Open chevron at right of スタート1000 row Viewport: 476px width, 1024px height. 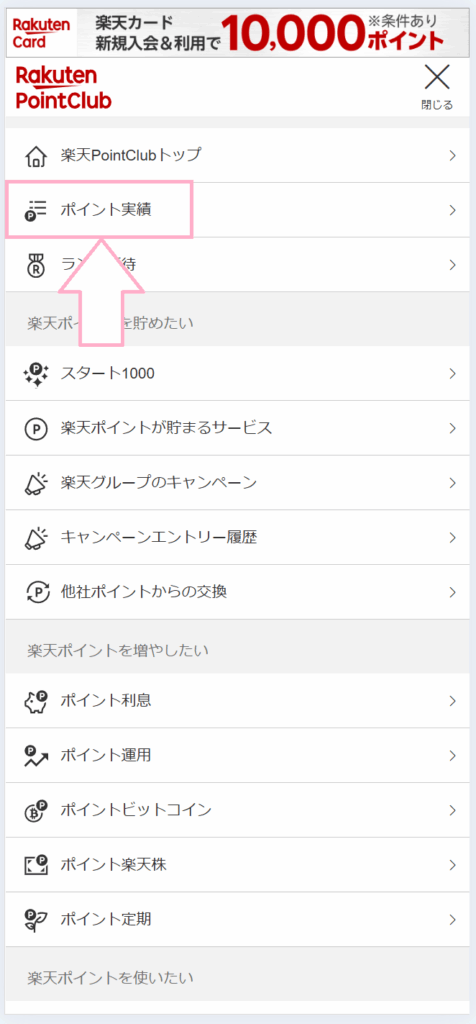click(452, 374)
